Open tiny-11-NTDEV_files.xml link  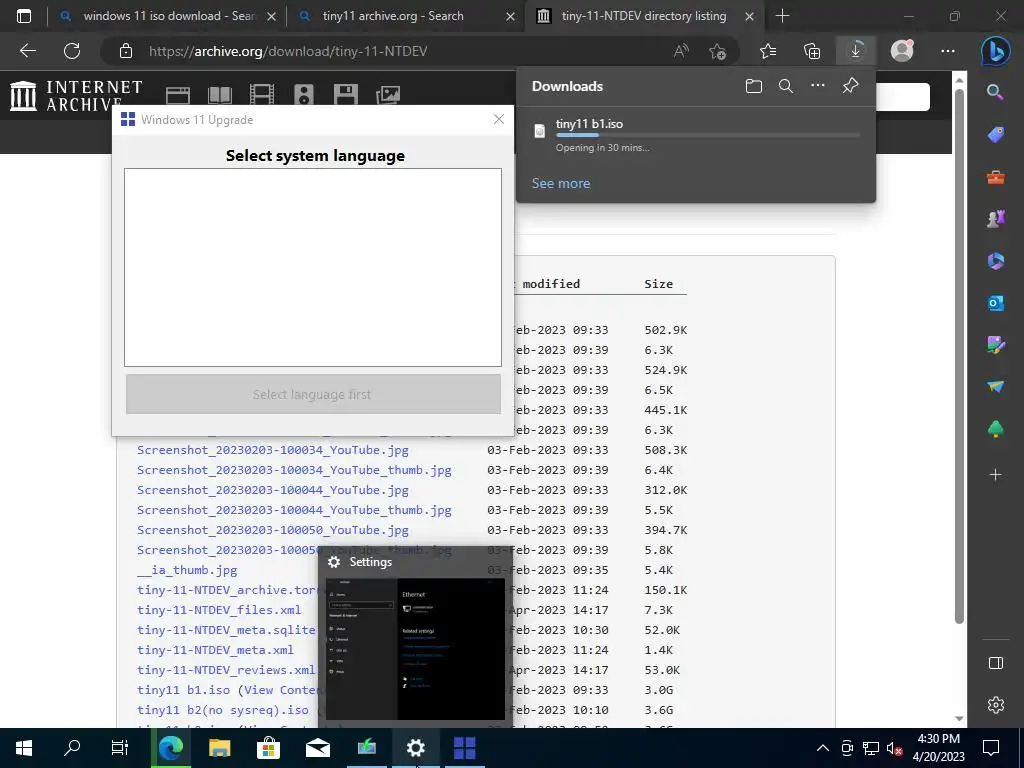(219, 610)
